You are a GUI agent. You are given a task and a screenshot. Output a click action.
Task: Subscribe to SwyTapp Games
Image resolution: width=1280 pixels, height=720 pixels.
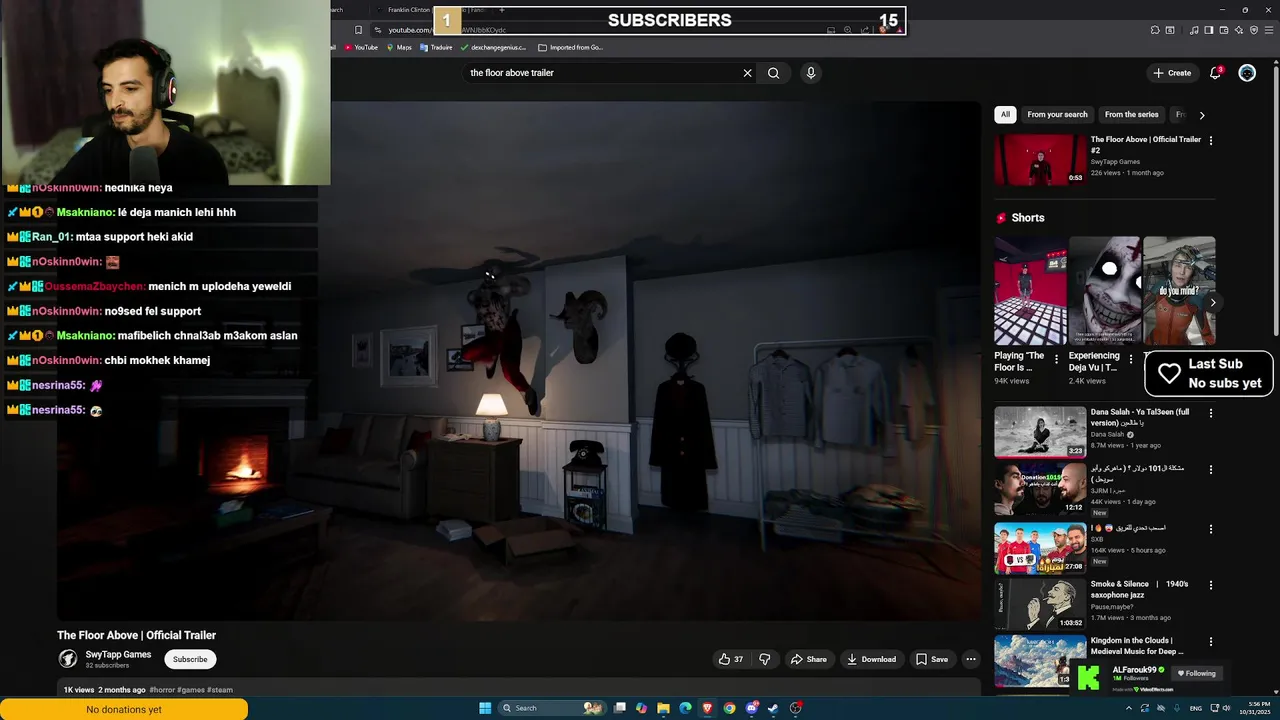[190, 659]
